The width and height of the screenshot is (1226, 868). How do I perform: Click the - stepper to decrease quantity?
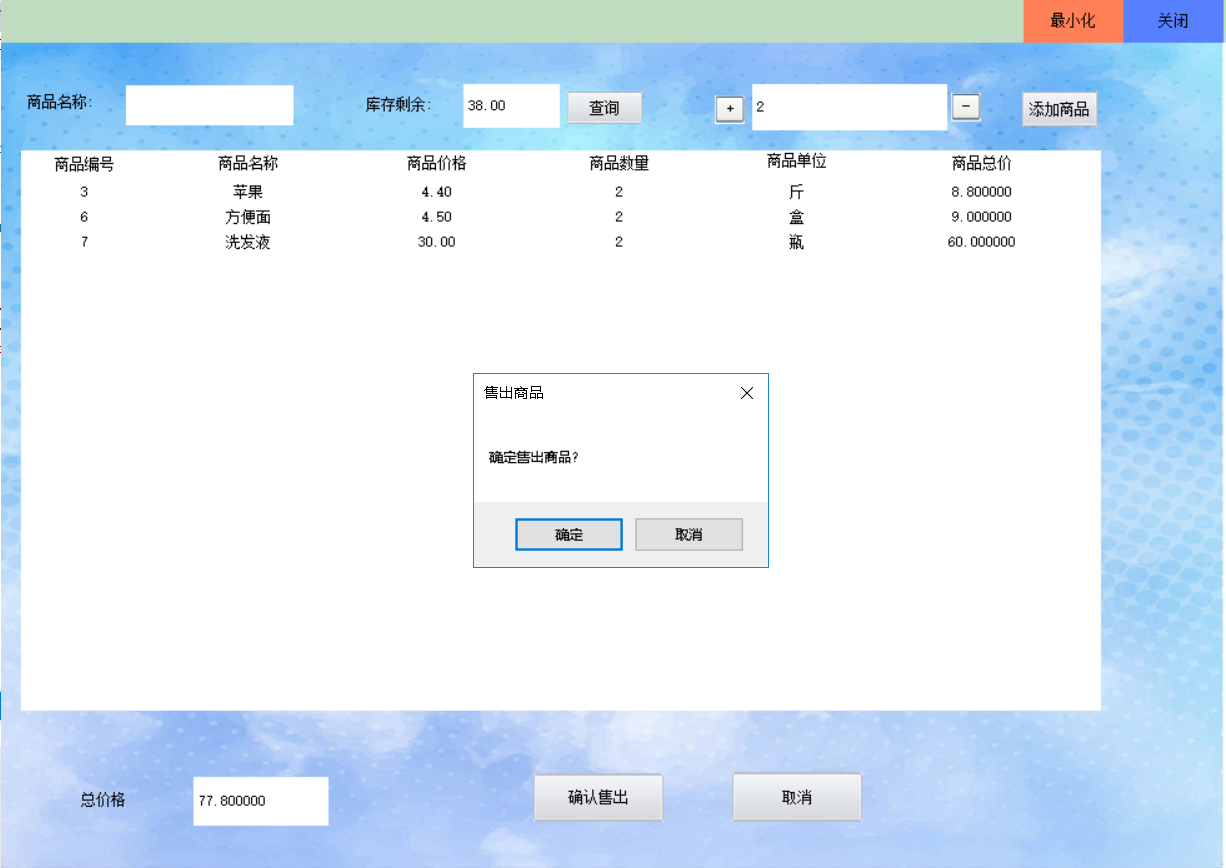[965, 107]
